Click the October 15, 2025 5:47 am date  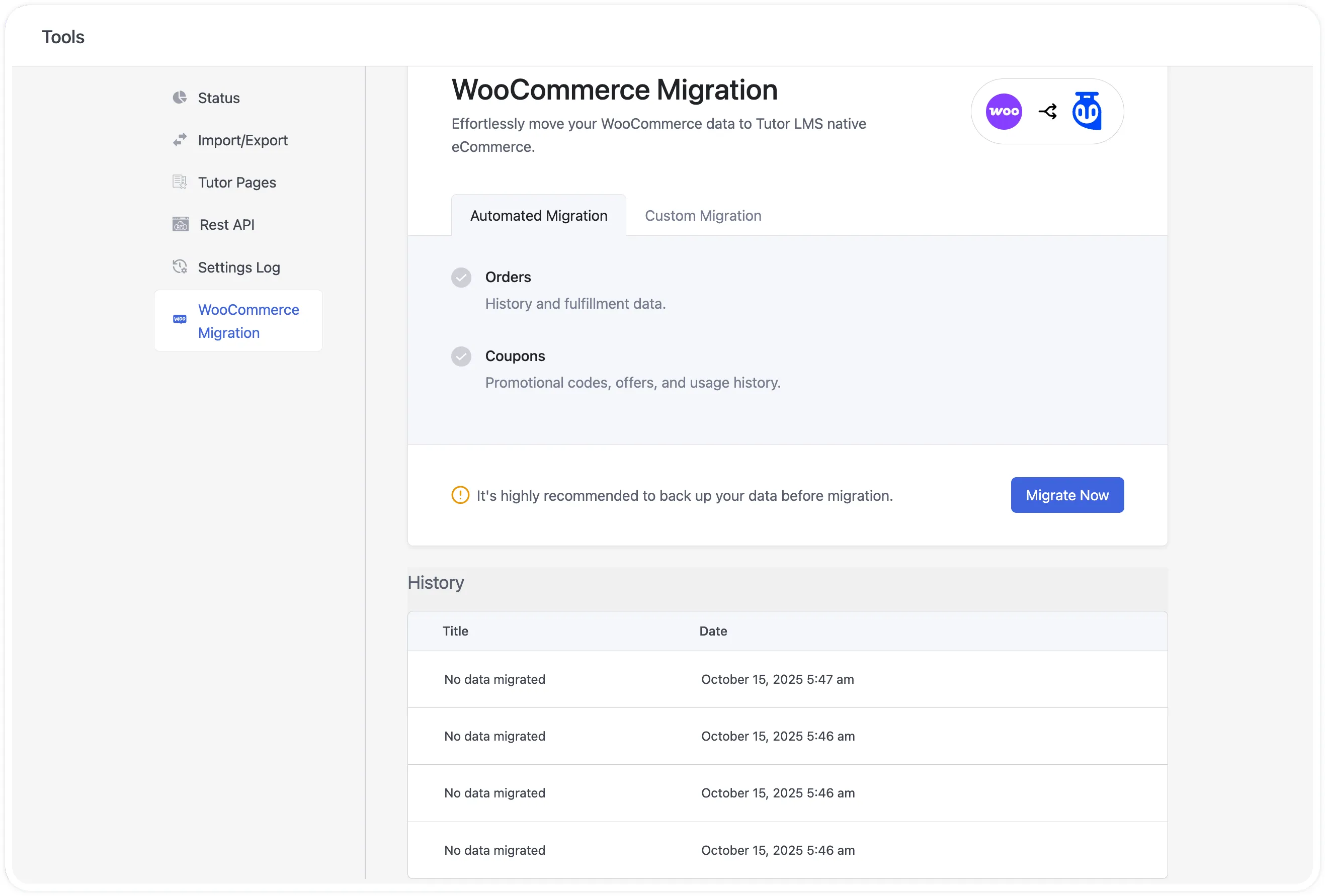pos(777,679)
